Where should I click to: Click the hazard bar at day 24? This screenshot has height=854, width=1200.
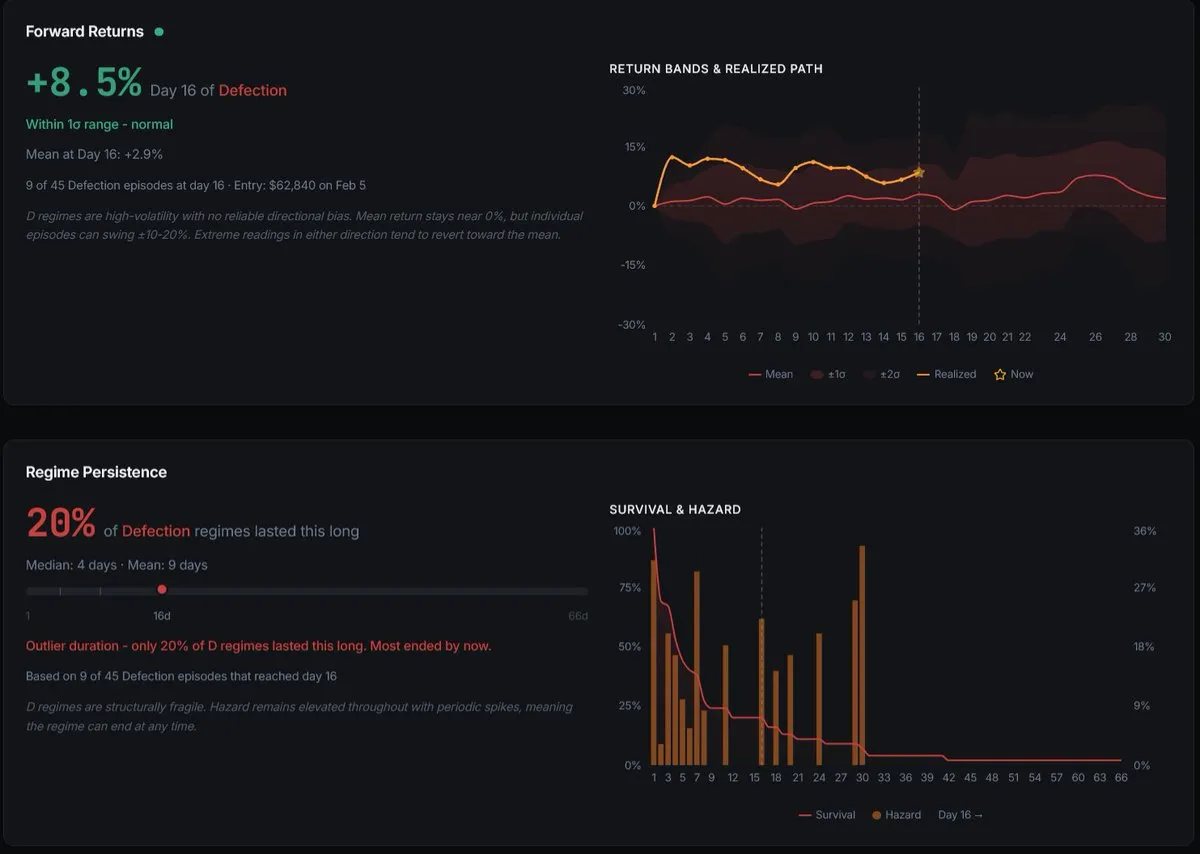pos(819,699)
